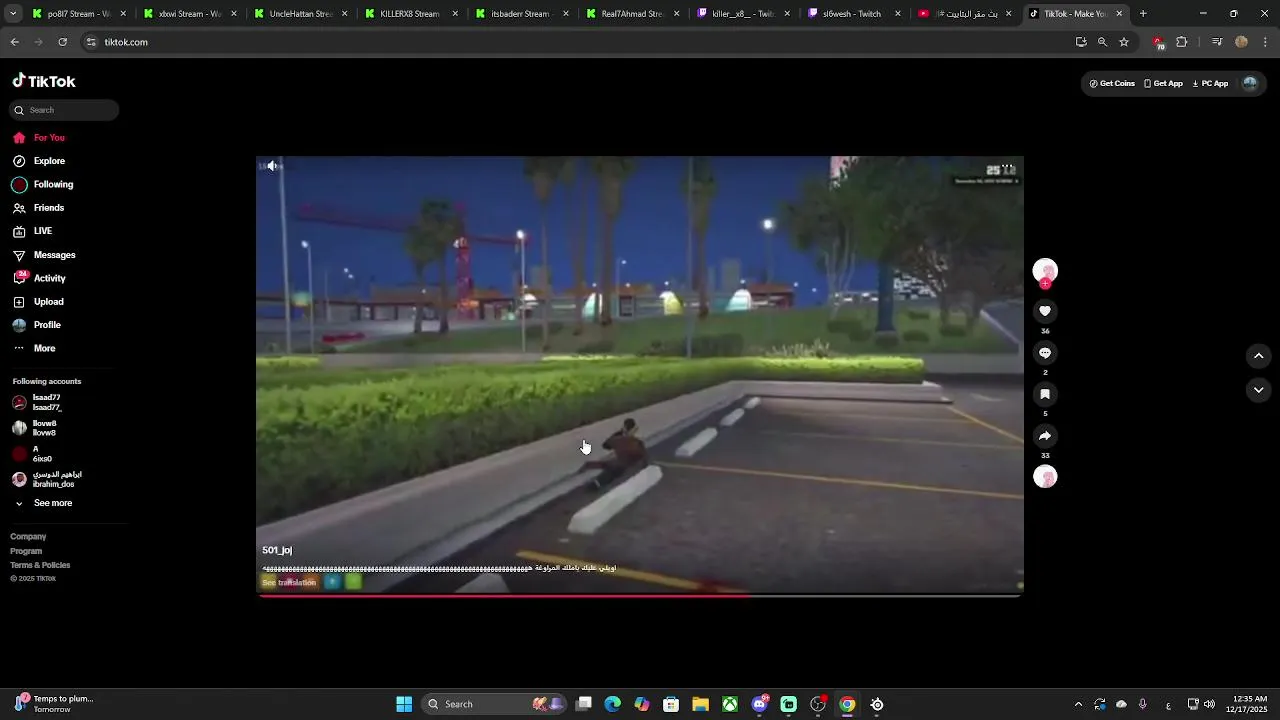The width and height of the screenshot is (1280, 720).
Task: Click PC App download button
Action: click(x=1210, y=84)
